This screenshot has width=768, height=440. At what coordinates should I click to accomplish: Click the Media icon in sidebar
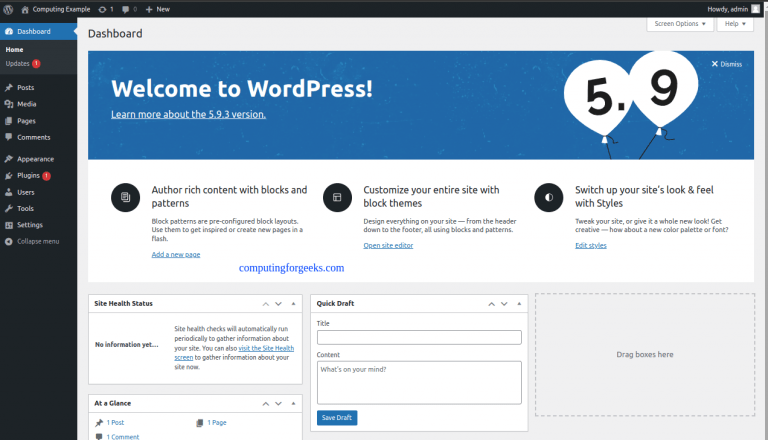coord(9,104)
